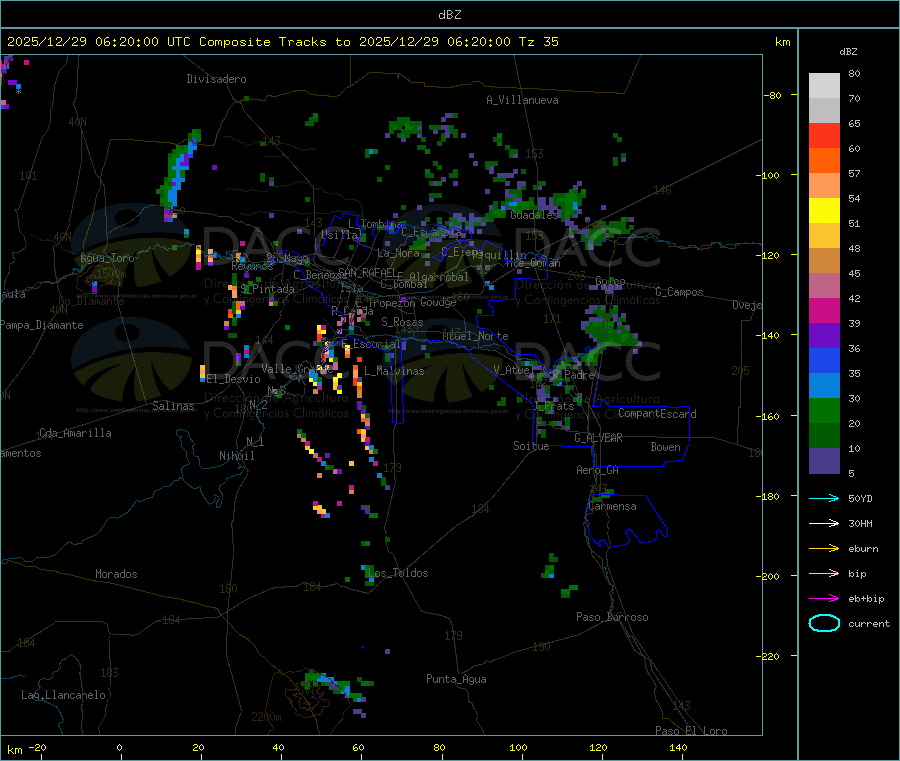Click the CompantEscard map label

coord(657,414)
